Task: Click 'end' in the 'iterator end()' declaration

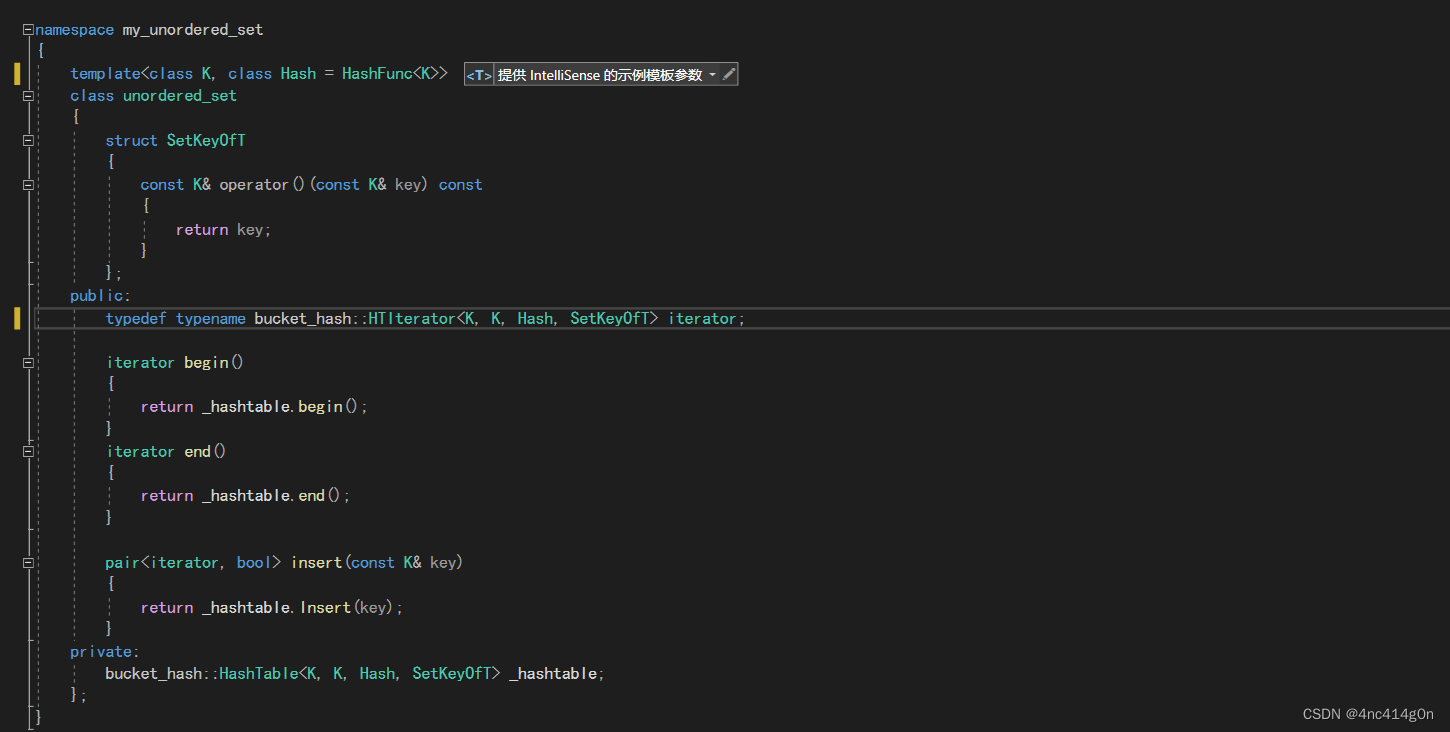Action: (x=198, y=452)
